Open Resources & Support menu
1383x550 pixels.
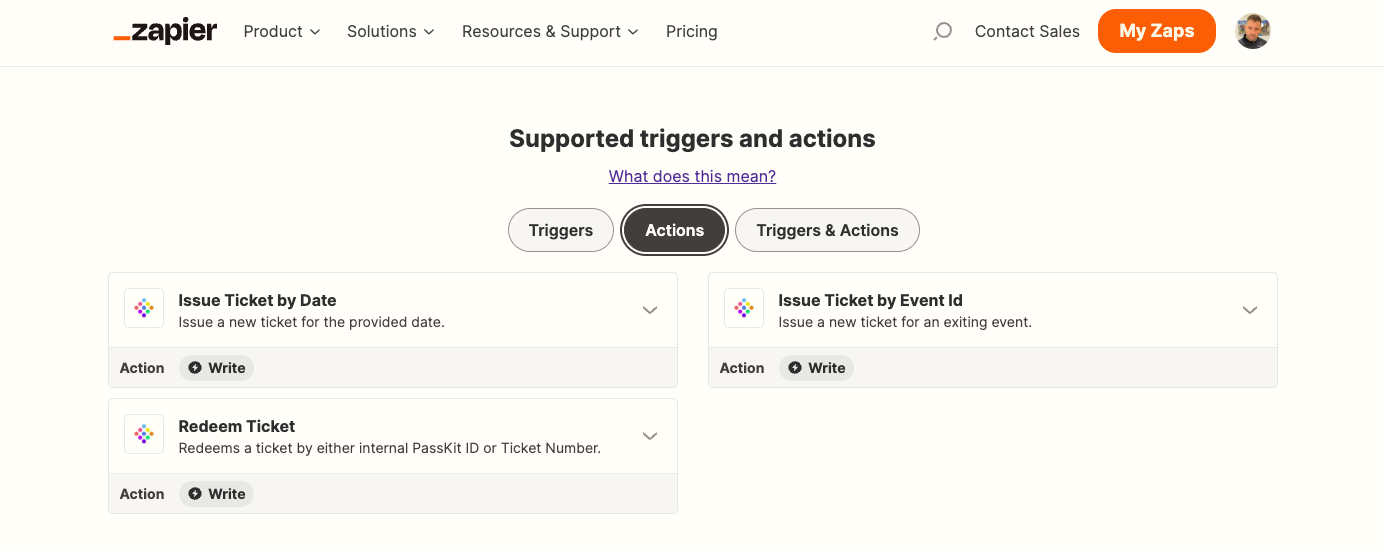coord(550,32)
